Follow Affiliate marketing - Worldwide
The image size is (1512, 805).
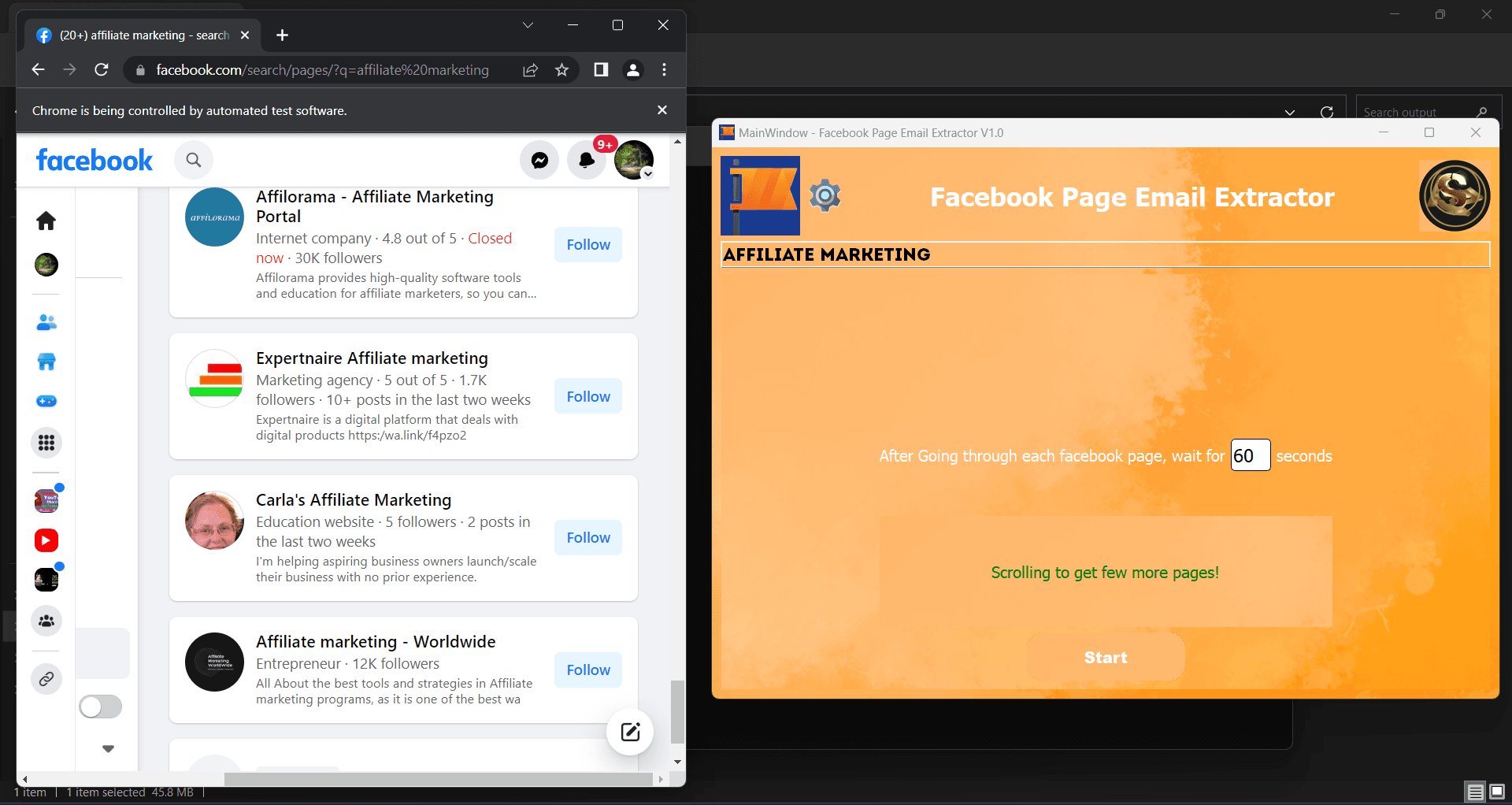[x=588, y=670]
